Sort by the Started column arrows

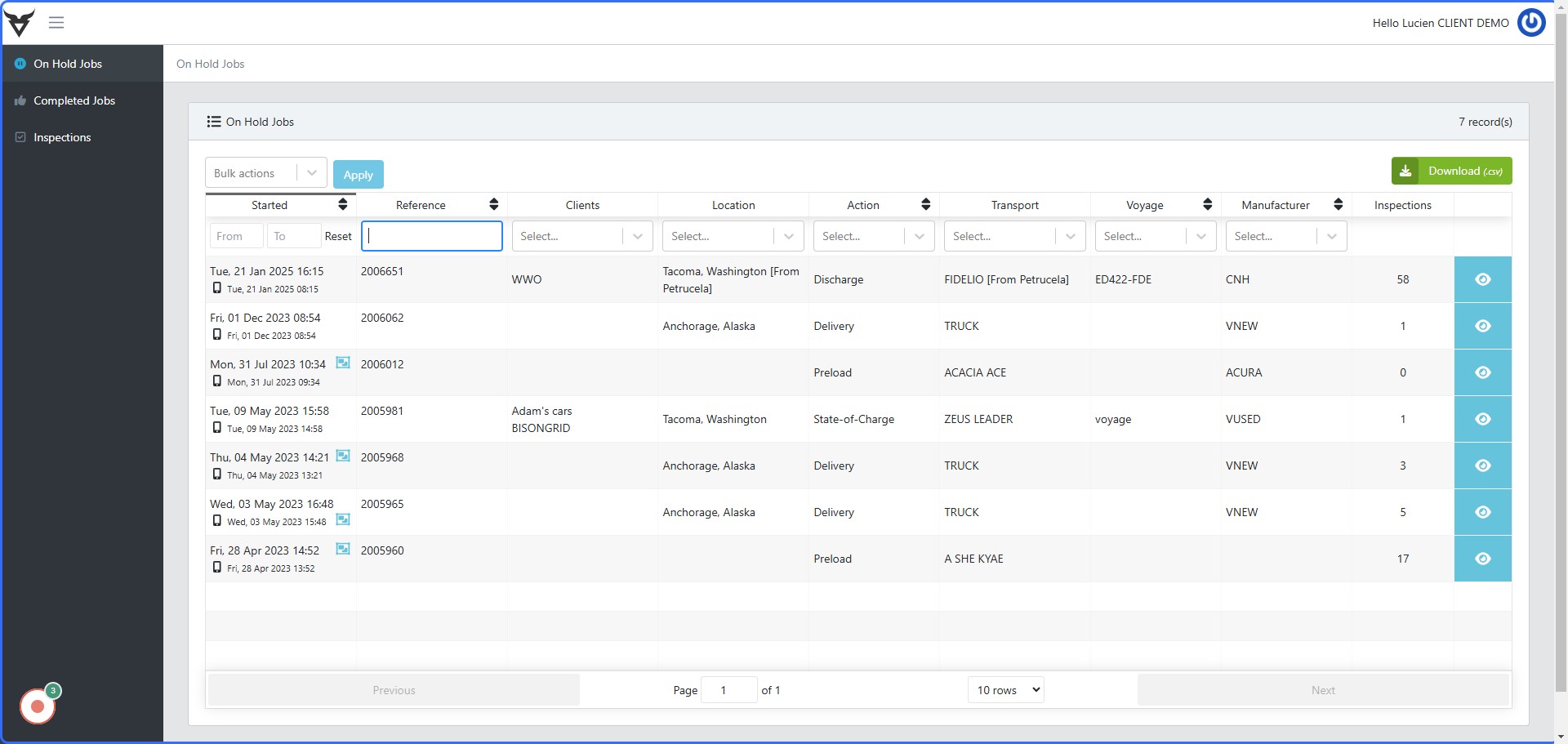tap(343, 204)
